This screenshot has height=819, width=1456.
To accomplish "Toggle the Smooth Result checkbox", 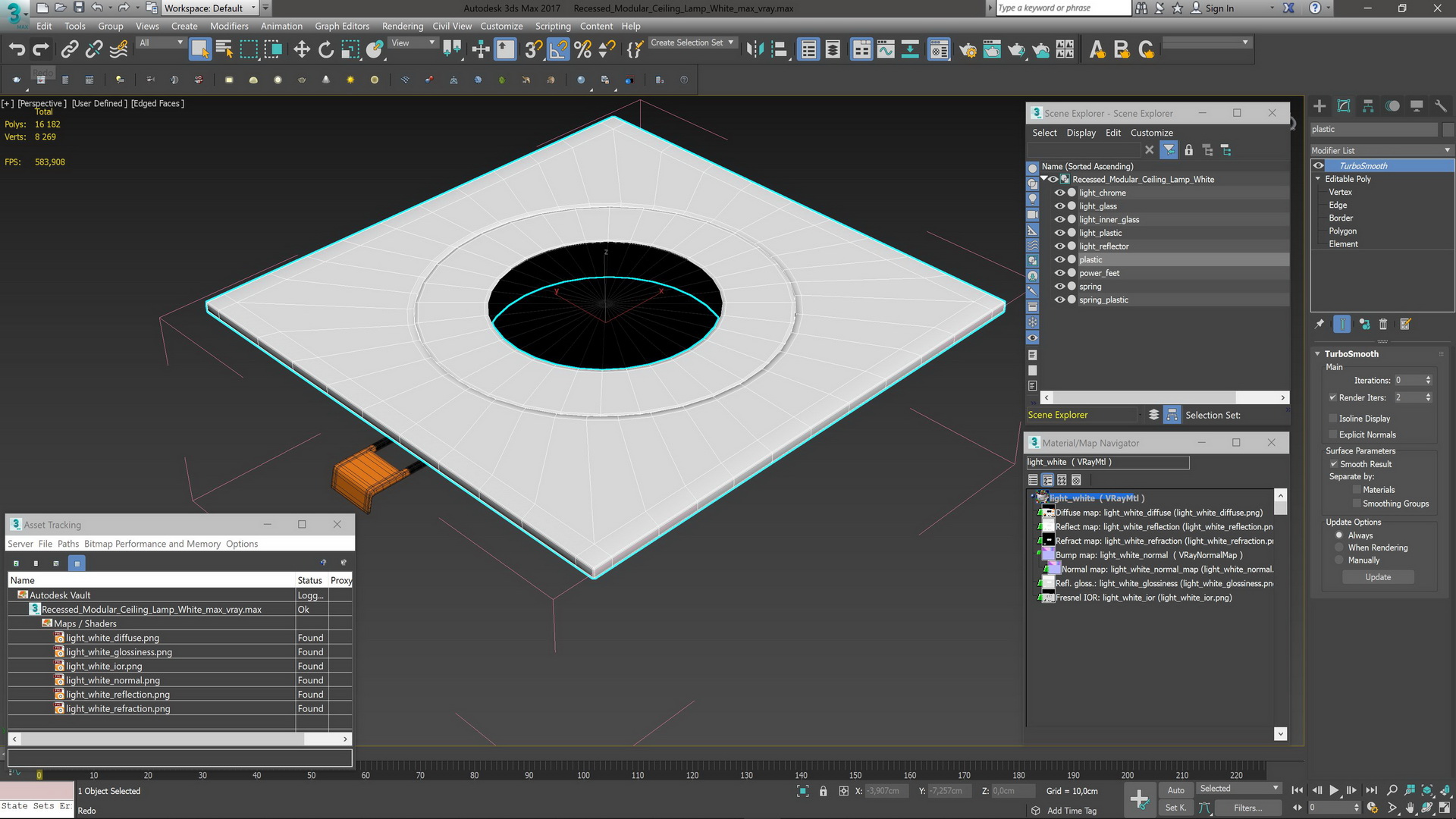I will pyautogui.click(x=1333, y=464).
